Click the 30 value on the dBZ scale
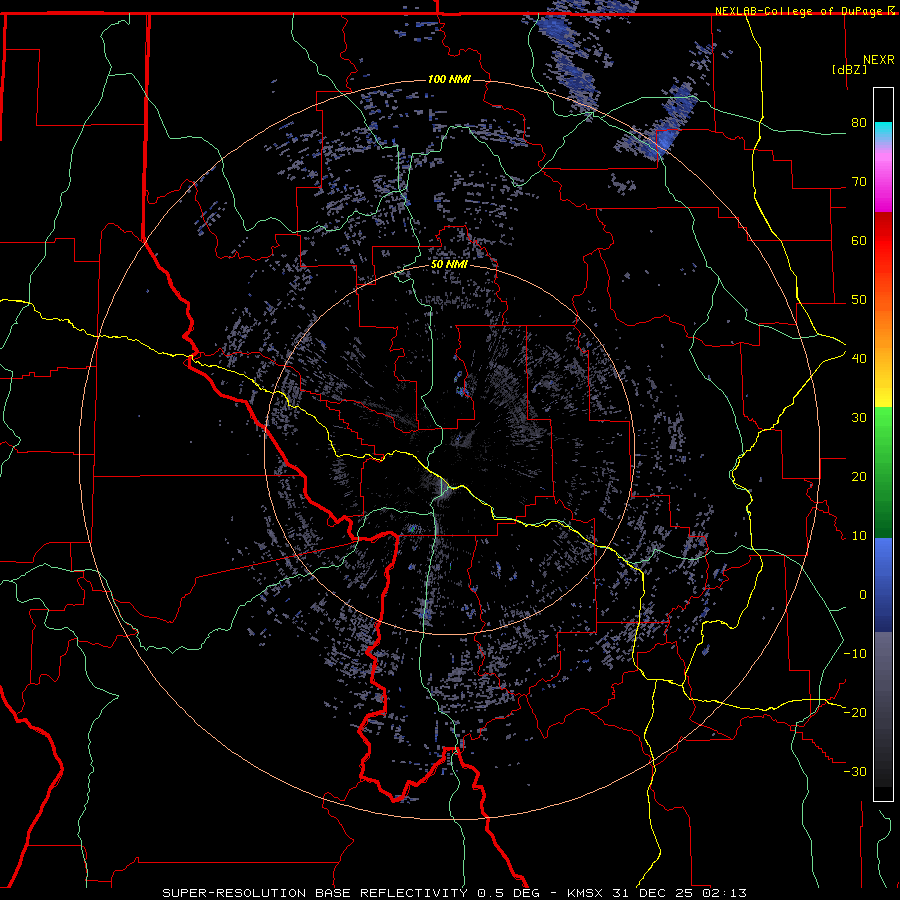Image resolution: width=900 pixels, height=900 pixels. [x=859, y=417]
